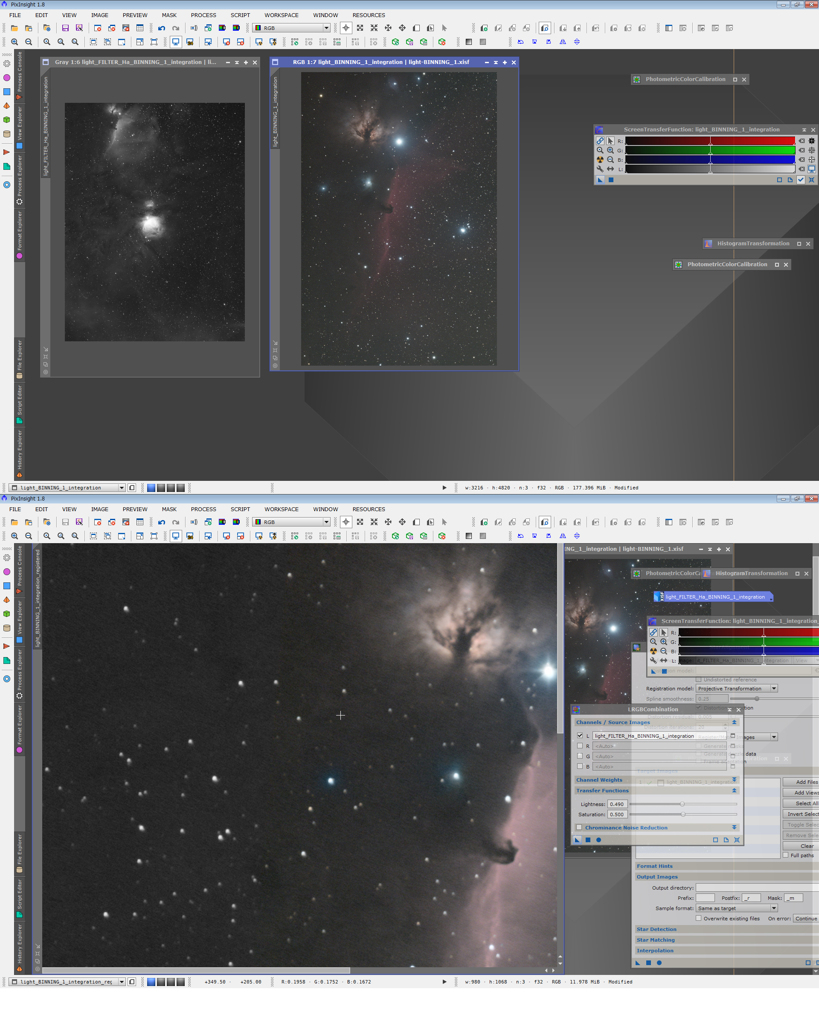This screenshot has width=819, height=1024.
Task: Click the Open File folder icon in top toolbar
Action: (x=14, y=28)
